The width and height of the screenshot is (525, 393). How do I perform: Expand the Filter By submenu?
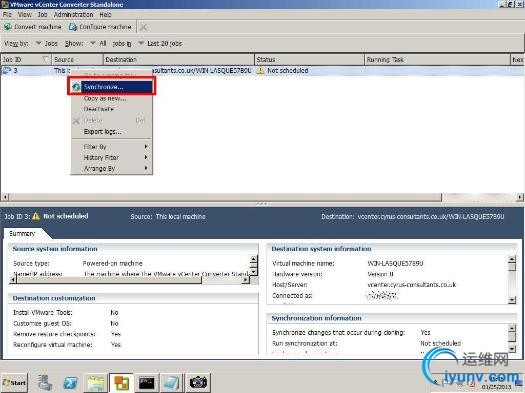(x=111, y=147)
